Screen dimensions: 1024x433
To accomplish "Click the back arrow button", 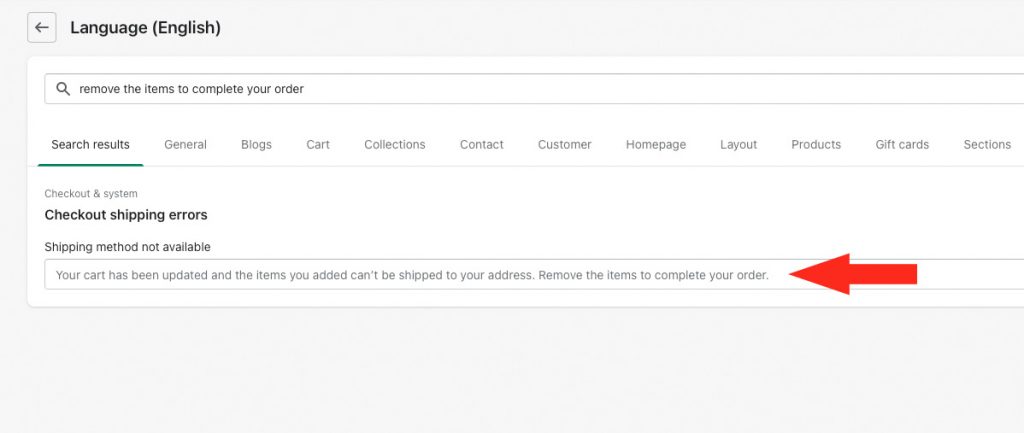I will [x=42, y=27].
